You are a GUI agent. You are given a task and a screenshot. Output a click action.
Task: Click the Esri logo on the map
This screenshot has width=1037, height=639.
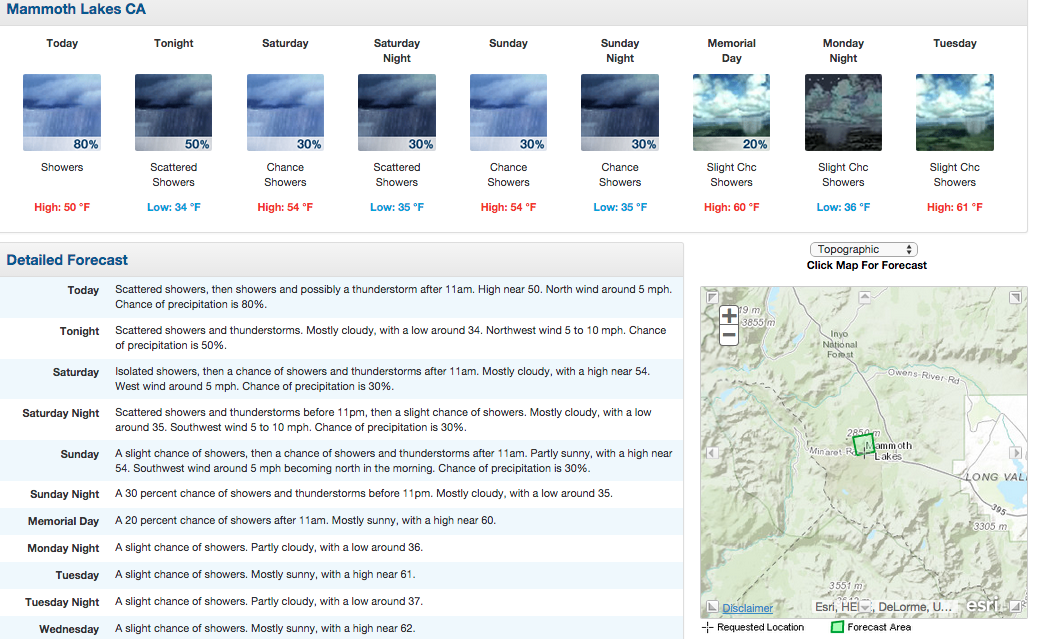(x=983, y=605)
